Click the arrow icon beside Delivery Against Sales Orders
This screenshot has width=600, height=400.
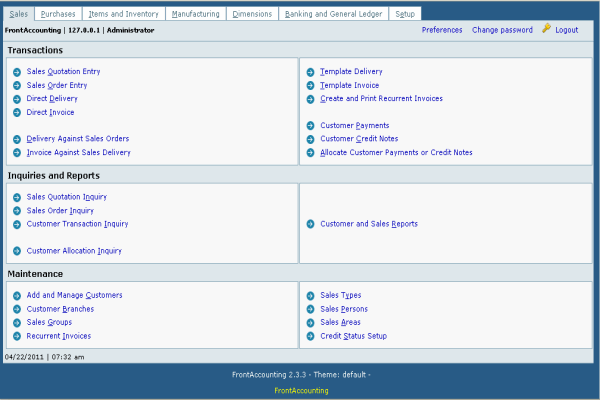coord(17,139)
